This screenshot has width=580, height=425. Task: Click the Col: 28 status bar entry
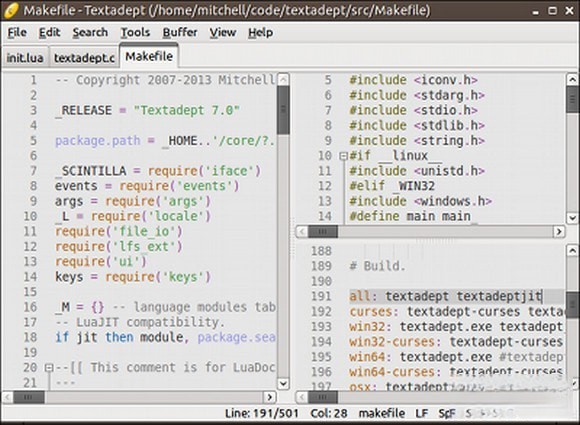click(x=329, y=413)
